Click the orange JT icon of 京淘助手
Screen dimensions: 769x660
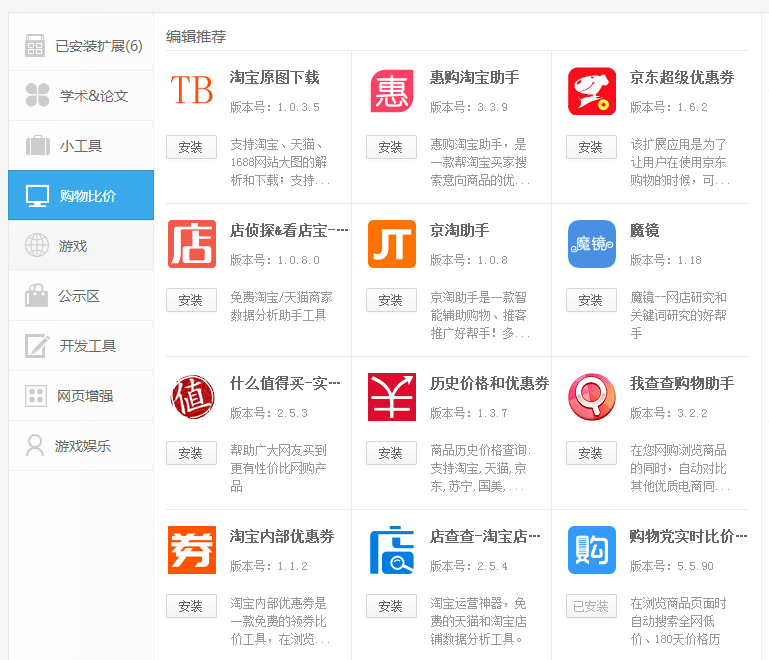tap(392, 244)
